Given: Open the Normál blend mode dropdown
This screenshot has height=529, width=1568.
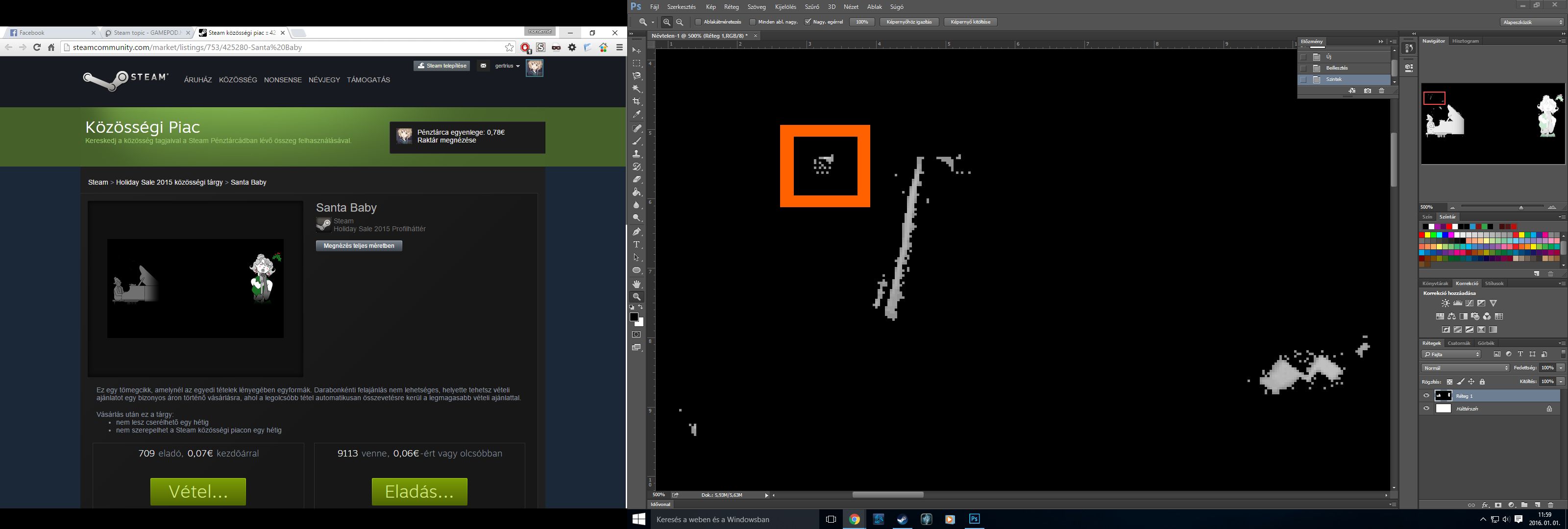Looking at the screenshot, I should (x=1465, y=368).
